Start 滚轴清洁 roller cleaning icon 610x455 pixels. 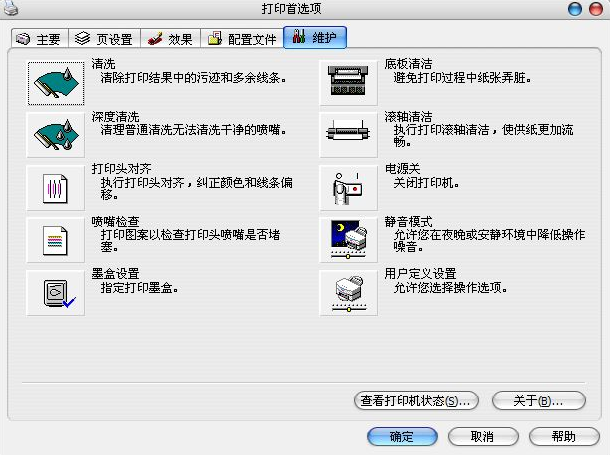(x=349, y=135)
